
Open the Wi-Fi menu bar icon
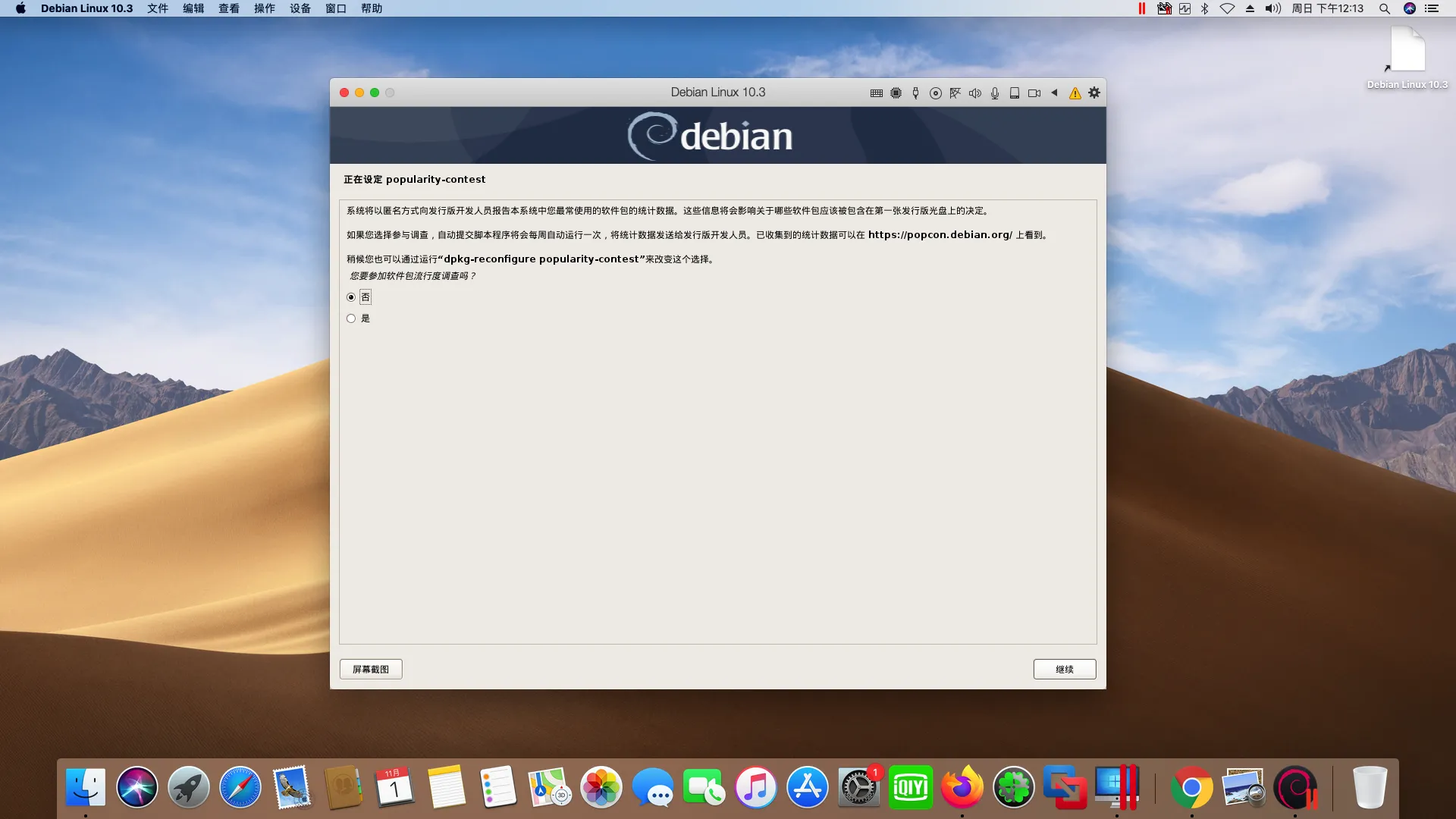[x=1227, y=8]
